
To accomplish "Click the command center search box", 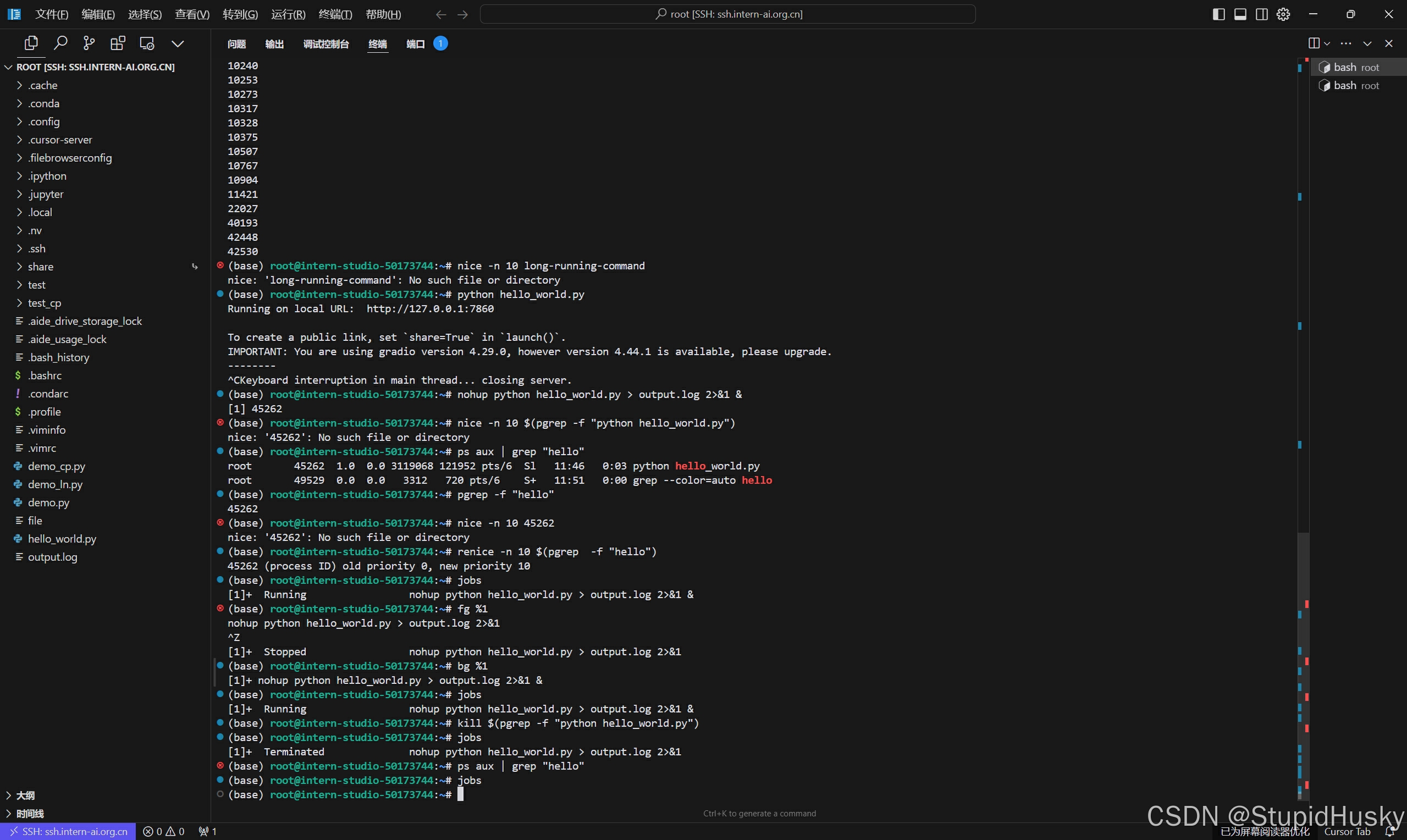I will (x=728, y=14).
